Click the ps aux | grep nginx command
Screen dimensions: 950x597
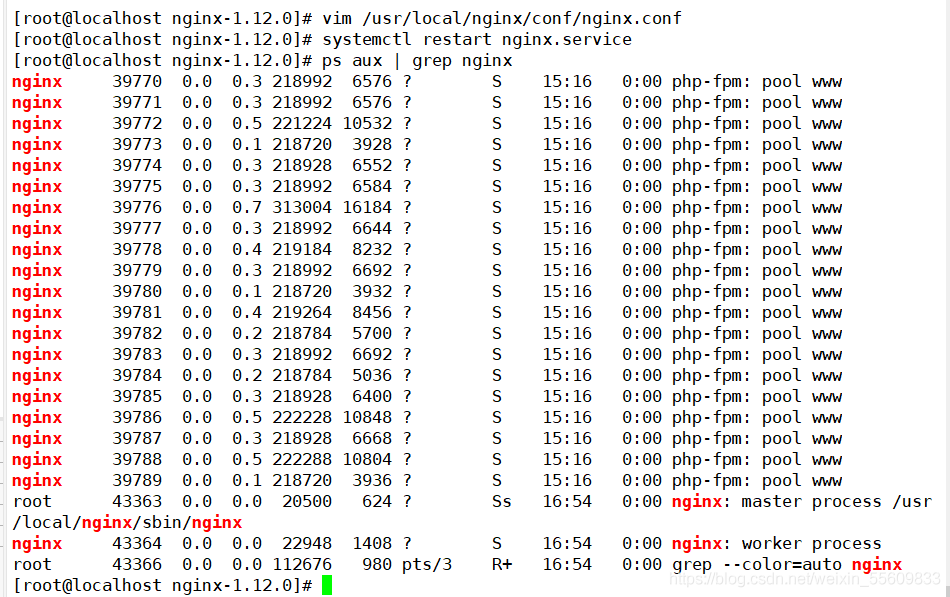(417, 61)
